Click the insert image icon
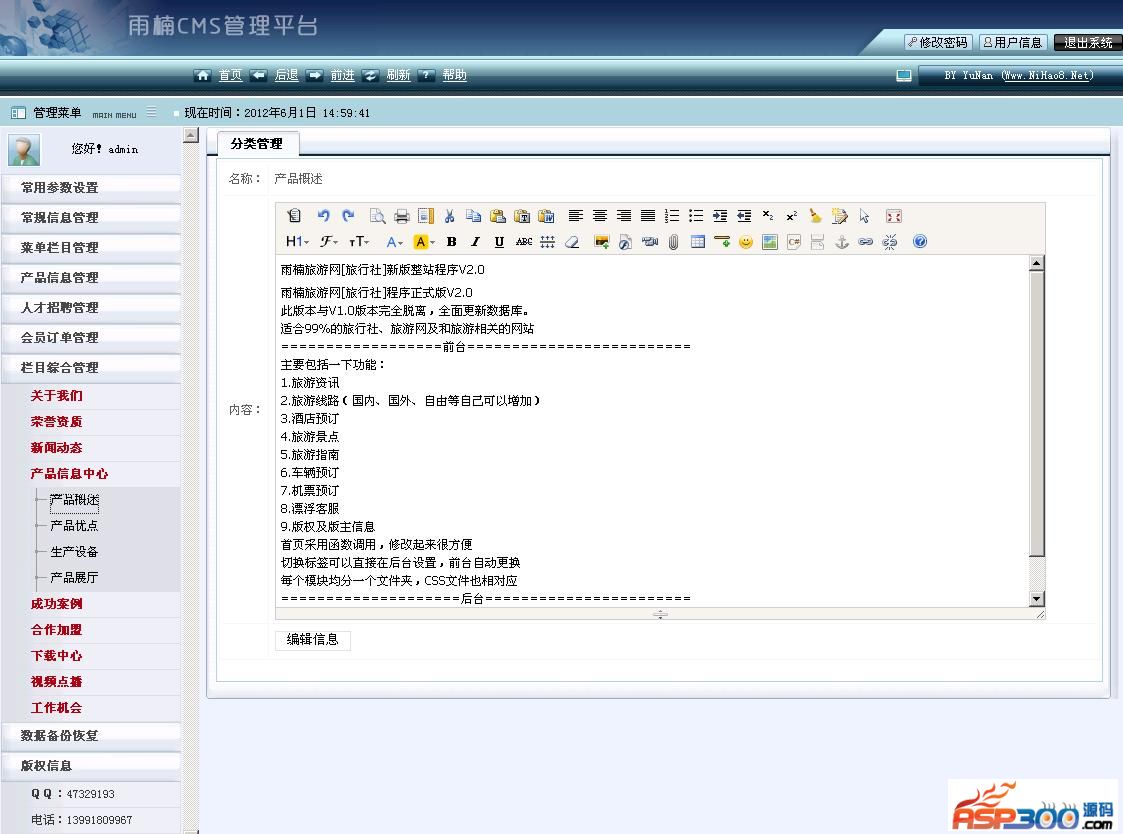Viewport: 1123px width, 834px height. [602, 241]
